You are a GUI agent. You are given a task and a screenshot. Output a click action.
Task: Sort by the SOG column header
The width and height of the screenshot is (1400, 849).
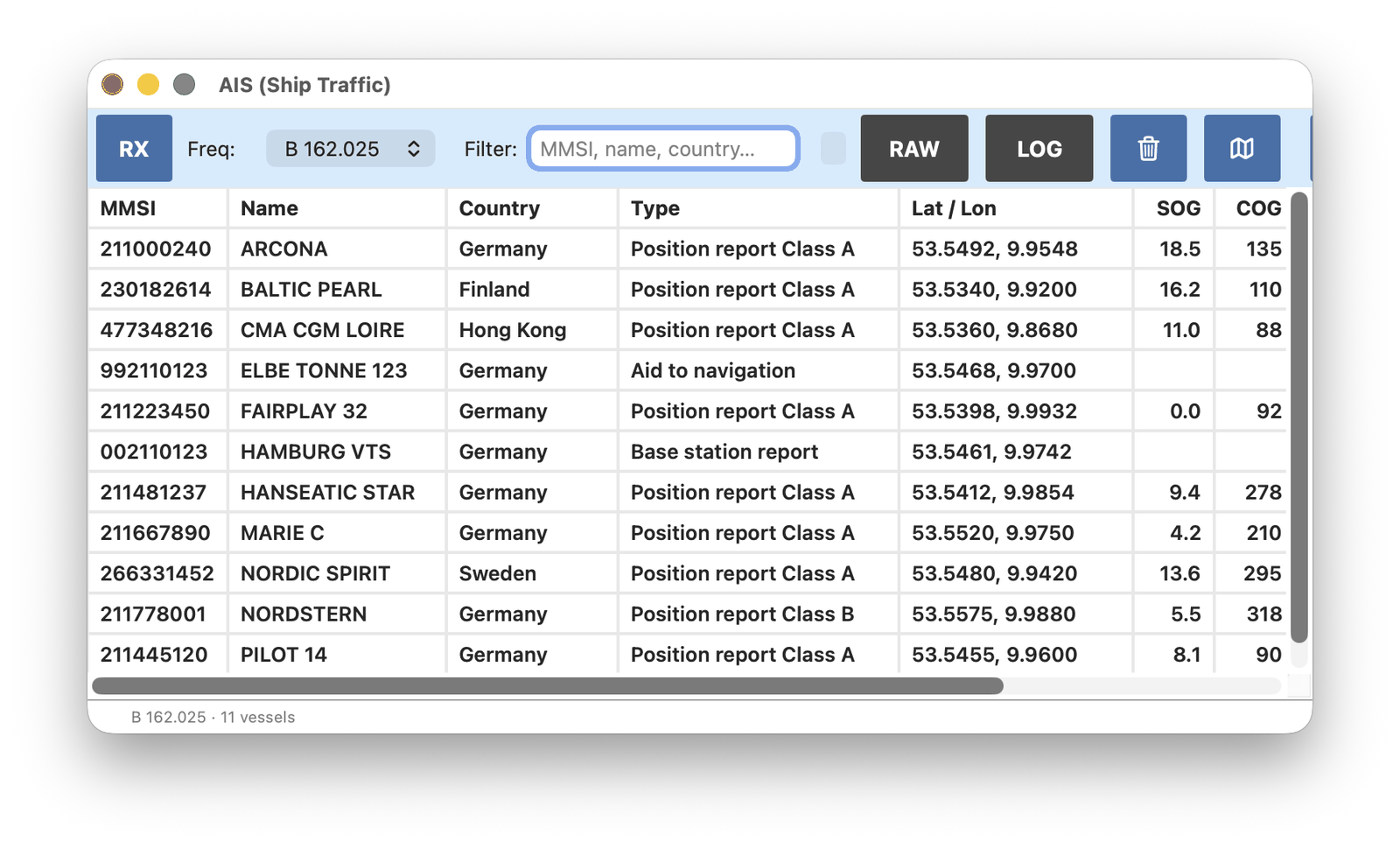pyautogui.click(x=1174, y=208)
